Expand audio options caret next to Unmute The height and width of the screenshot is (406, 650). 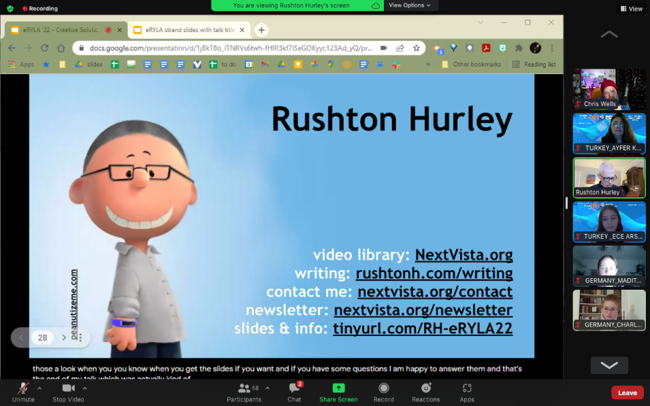pyautogui.click(x=39, y=389)
